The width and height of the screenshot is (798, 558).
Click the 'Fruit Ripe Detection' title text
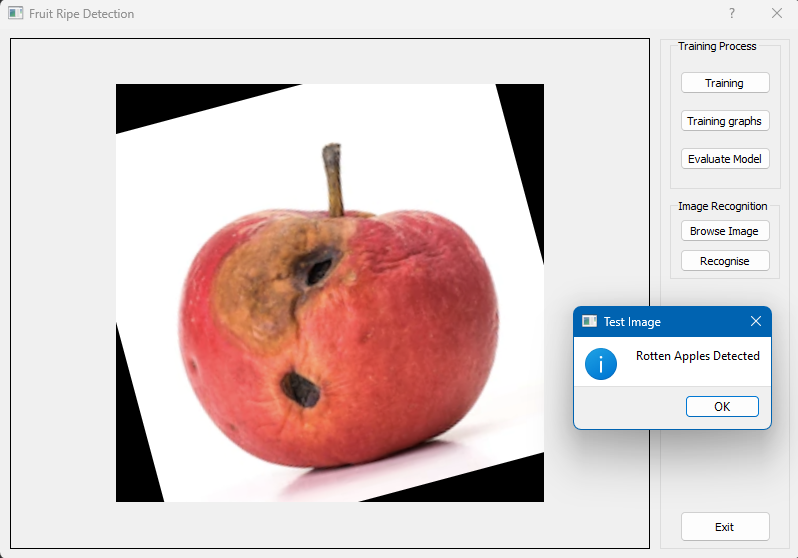pos(81,14)
